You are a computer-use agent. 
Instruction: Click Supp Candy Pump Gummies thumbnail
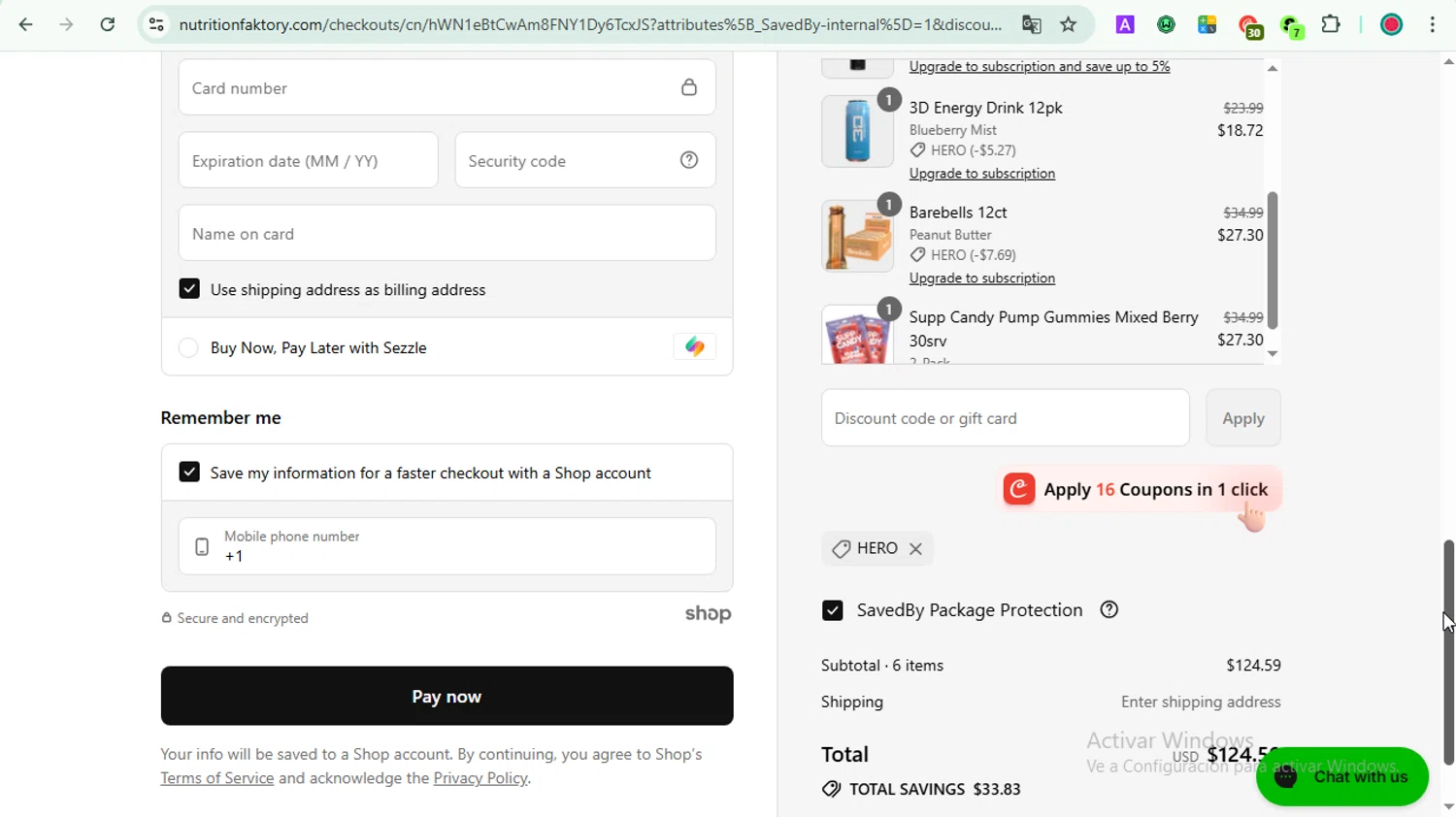point(857,335)
